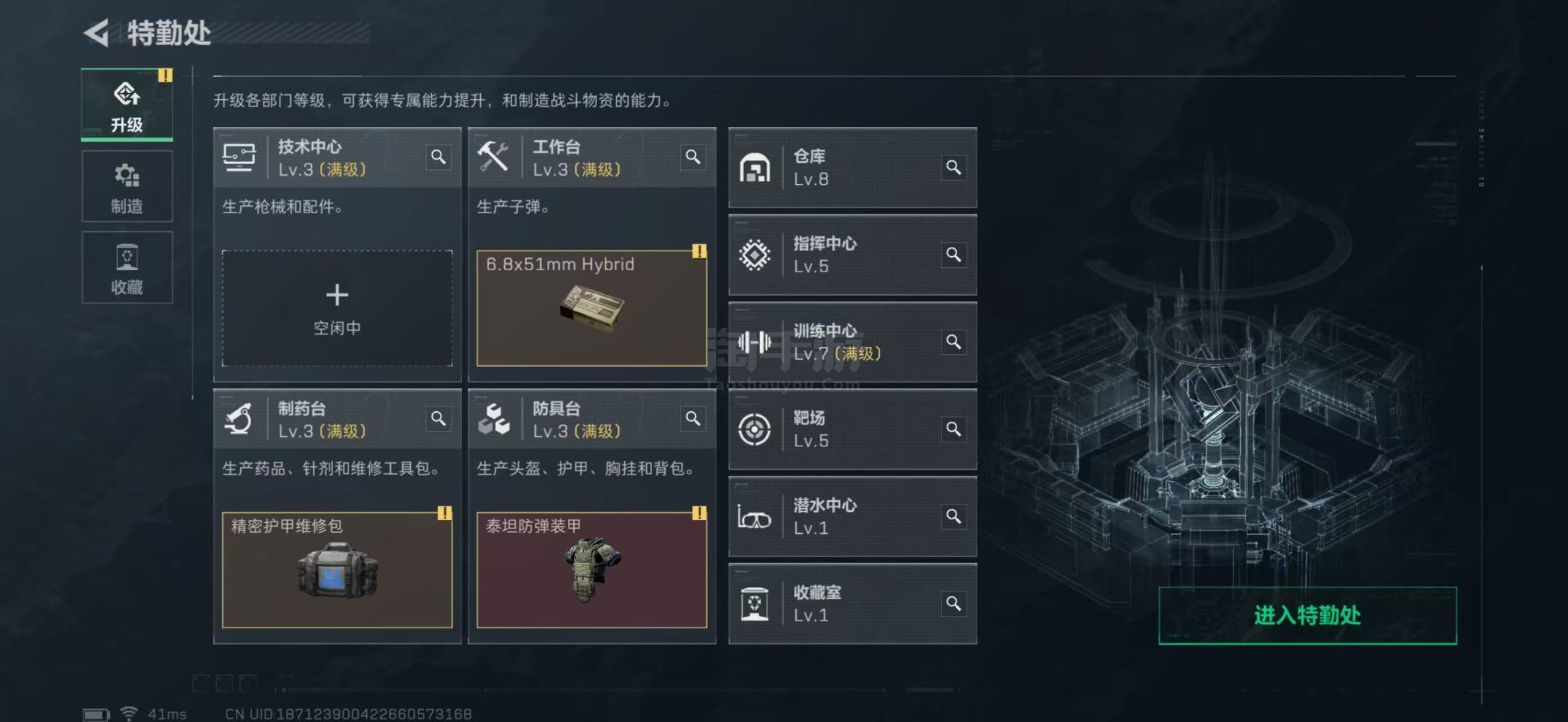
Task: Open the 靶场 magnifier icon
Action: [x=954, y=429]
